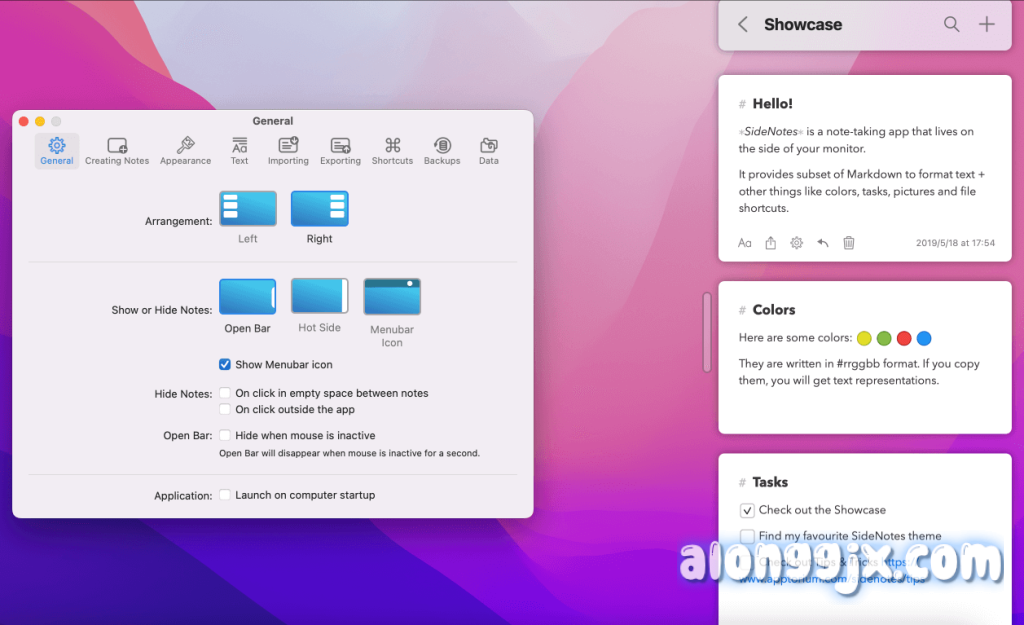The width and height of the screenshot is (1024, 625).
Task: Open Hello note settings gear icon
Action: [797, 243]
